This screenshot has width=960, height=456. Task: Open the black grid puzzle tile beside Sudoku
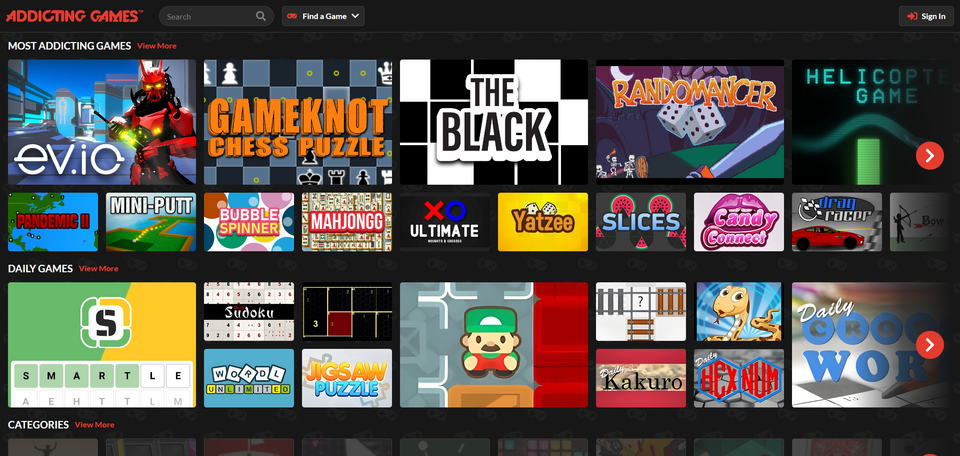pyautogui.click(x=347, y=312)
